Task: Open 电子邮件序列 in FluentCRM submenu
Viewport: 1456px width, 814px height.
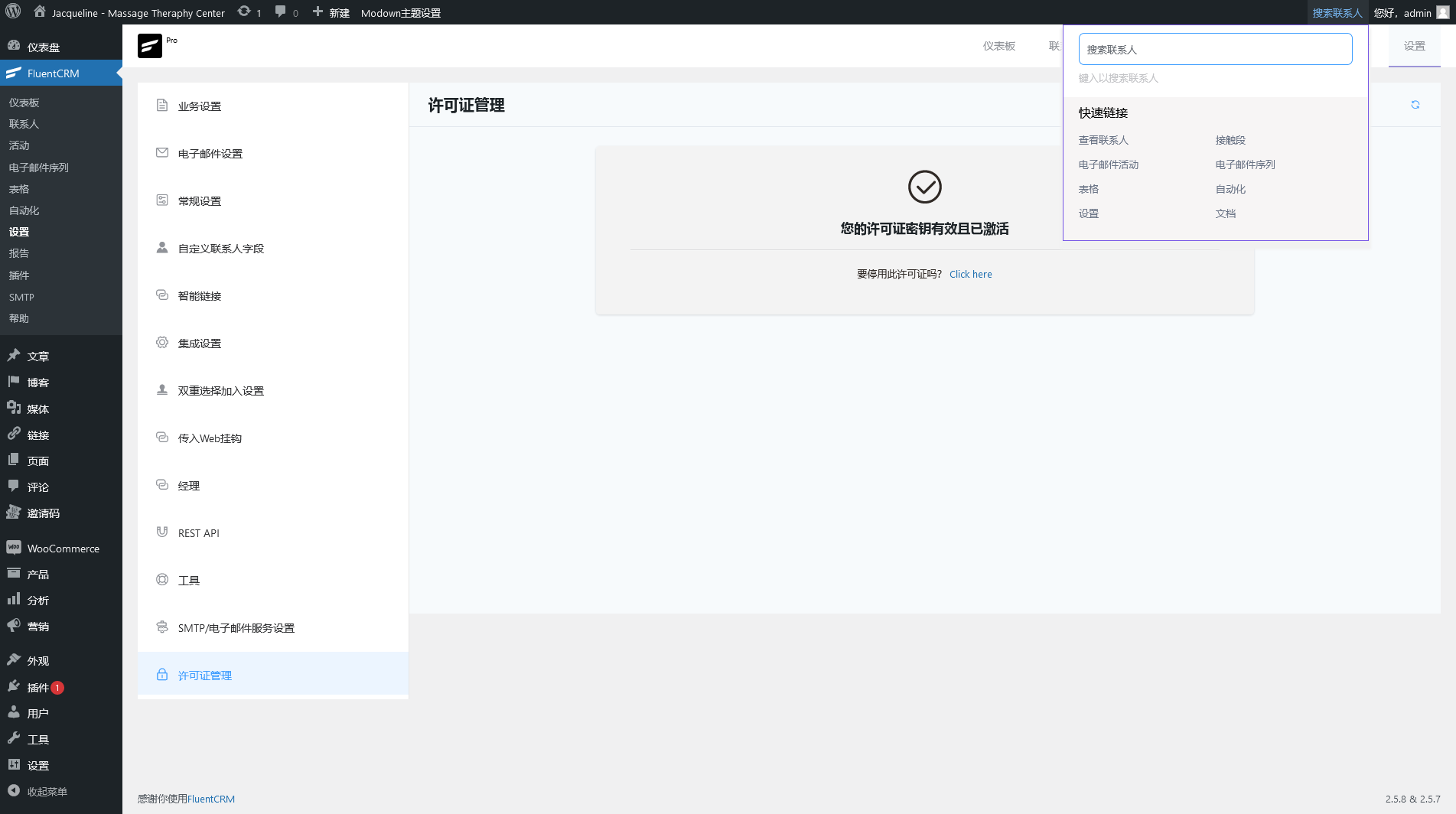Action: (39, 168)
